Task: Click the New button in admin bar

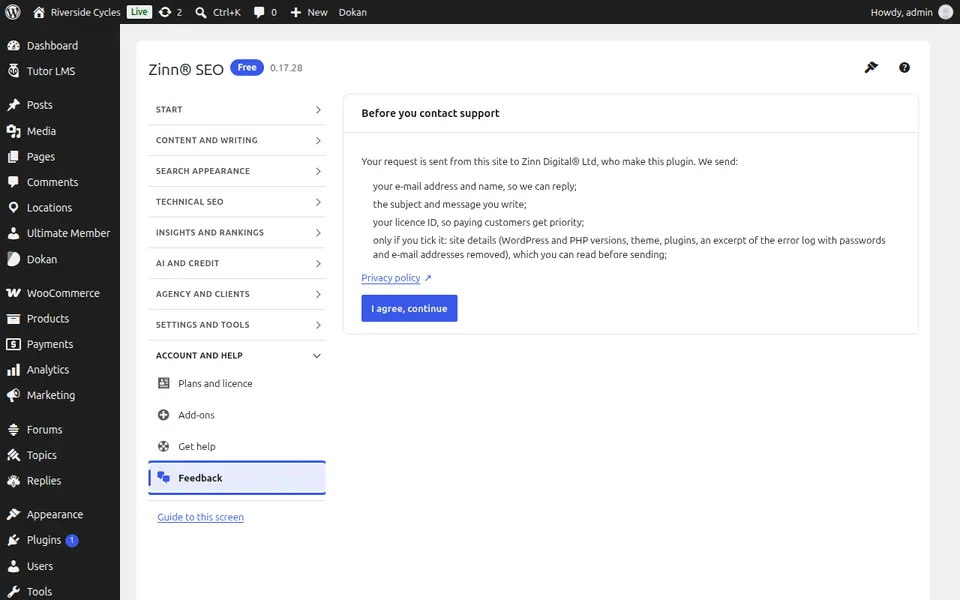Action: pyautogui.click(x=309, y=12)
